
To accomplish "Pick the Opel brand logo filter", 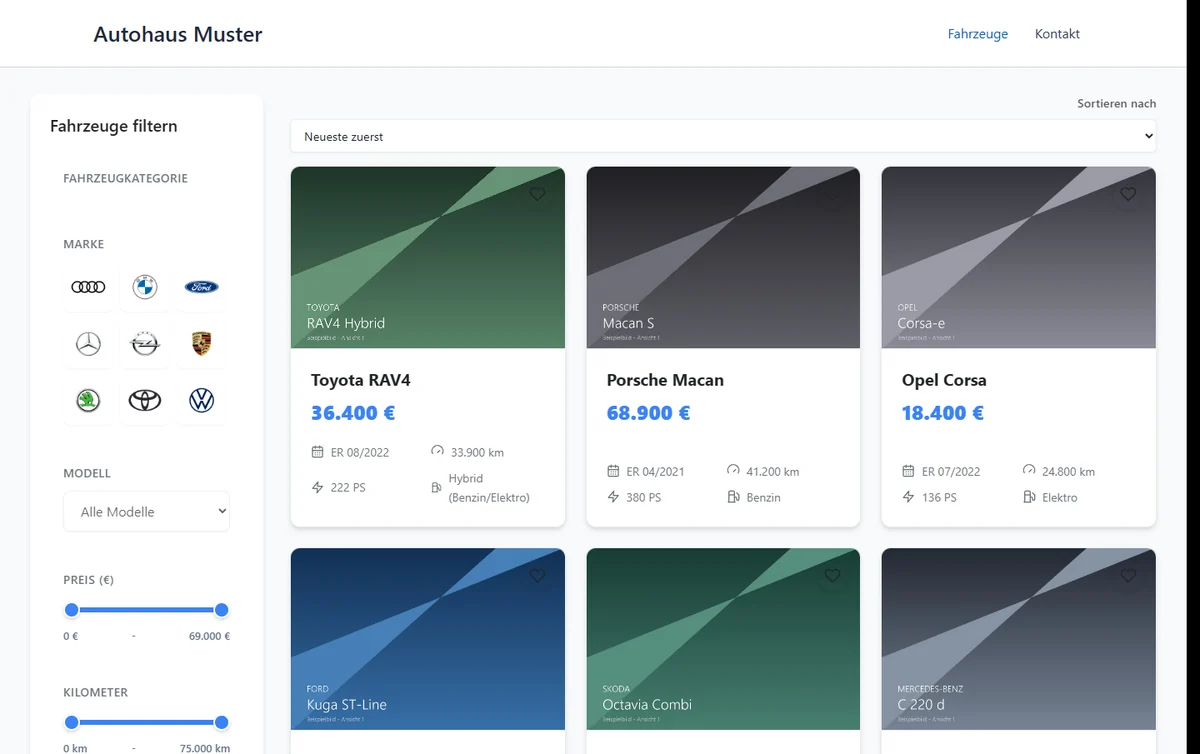I will 145,344.
